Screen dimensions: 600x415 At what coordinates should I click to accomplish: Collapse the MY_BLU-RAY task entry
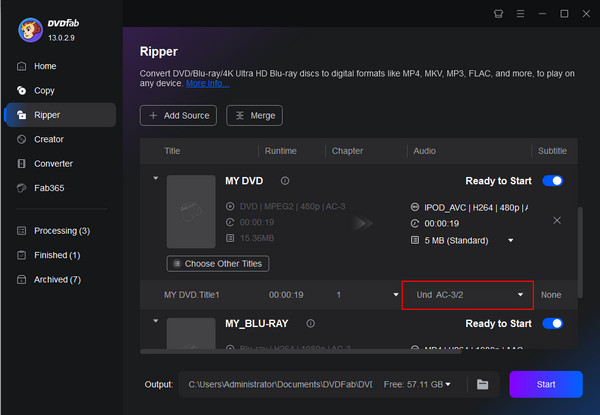pos(155,321)
